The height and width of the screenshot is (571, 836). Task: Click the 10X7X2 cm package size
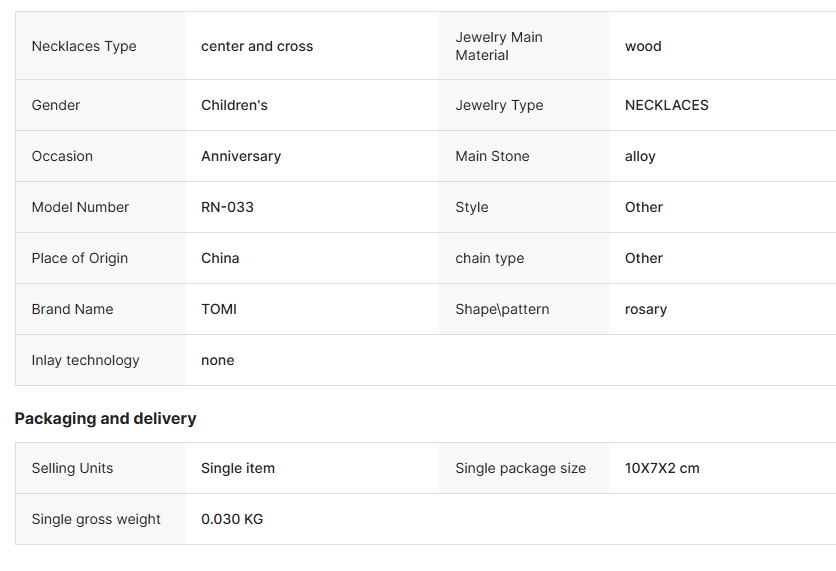662,468
